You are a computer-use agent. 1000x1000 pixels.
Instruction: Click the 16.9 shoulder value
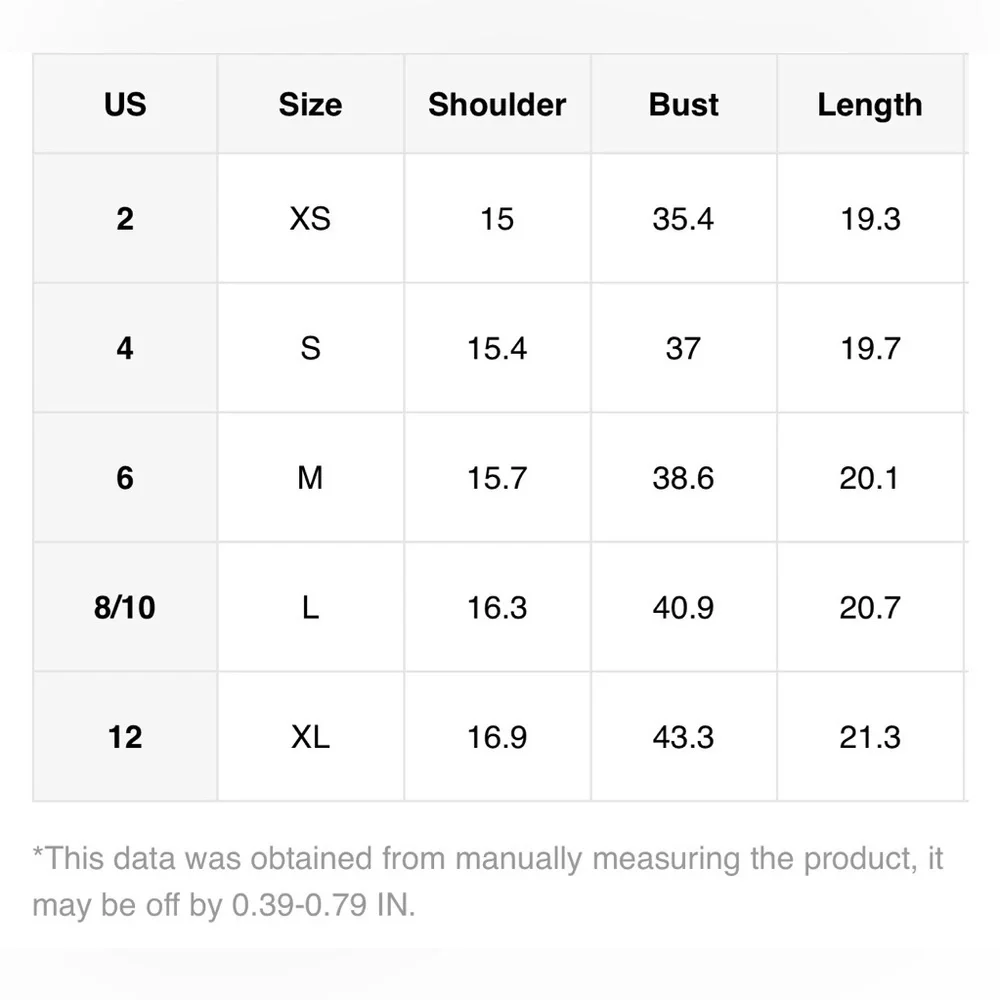[x=497, y=737]
